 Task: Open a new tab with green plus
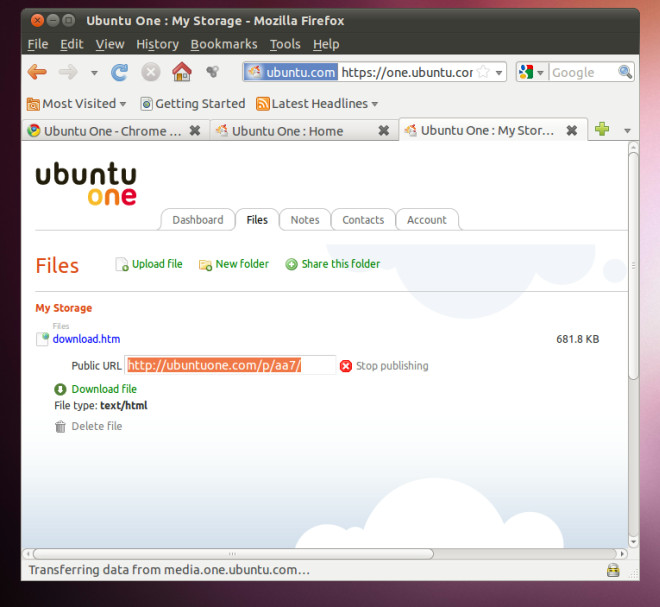tap(602, 129)
